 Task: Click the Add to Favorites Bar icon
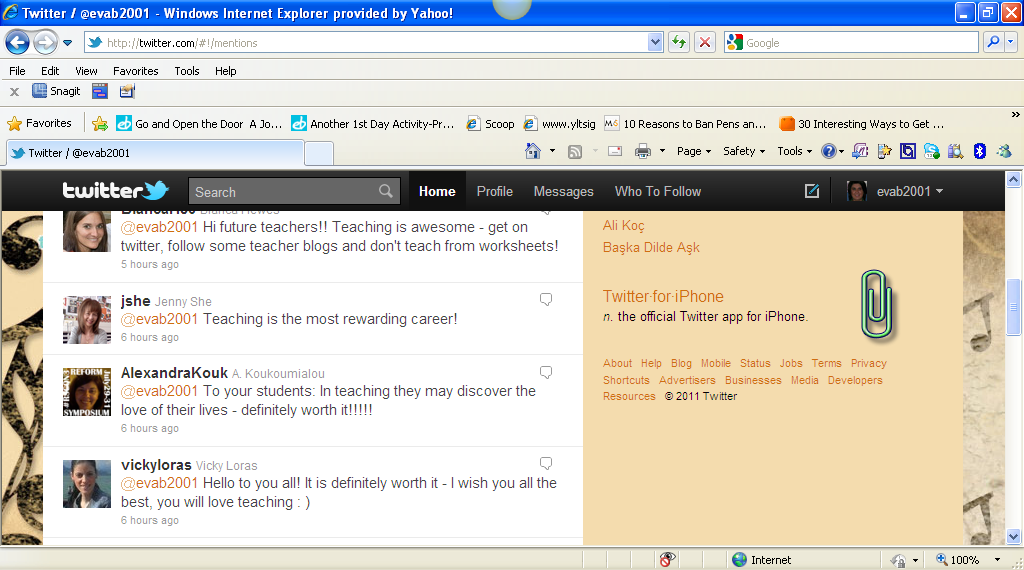(x=100, y=123)
